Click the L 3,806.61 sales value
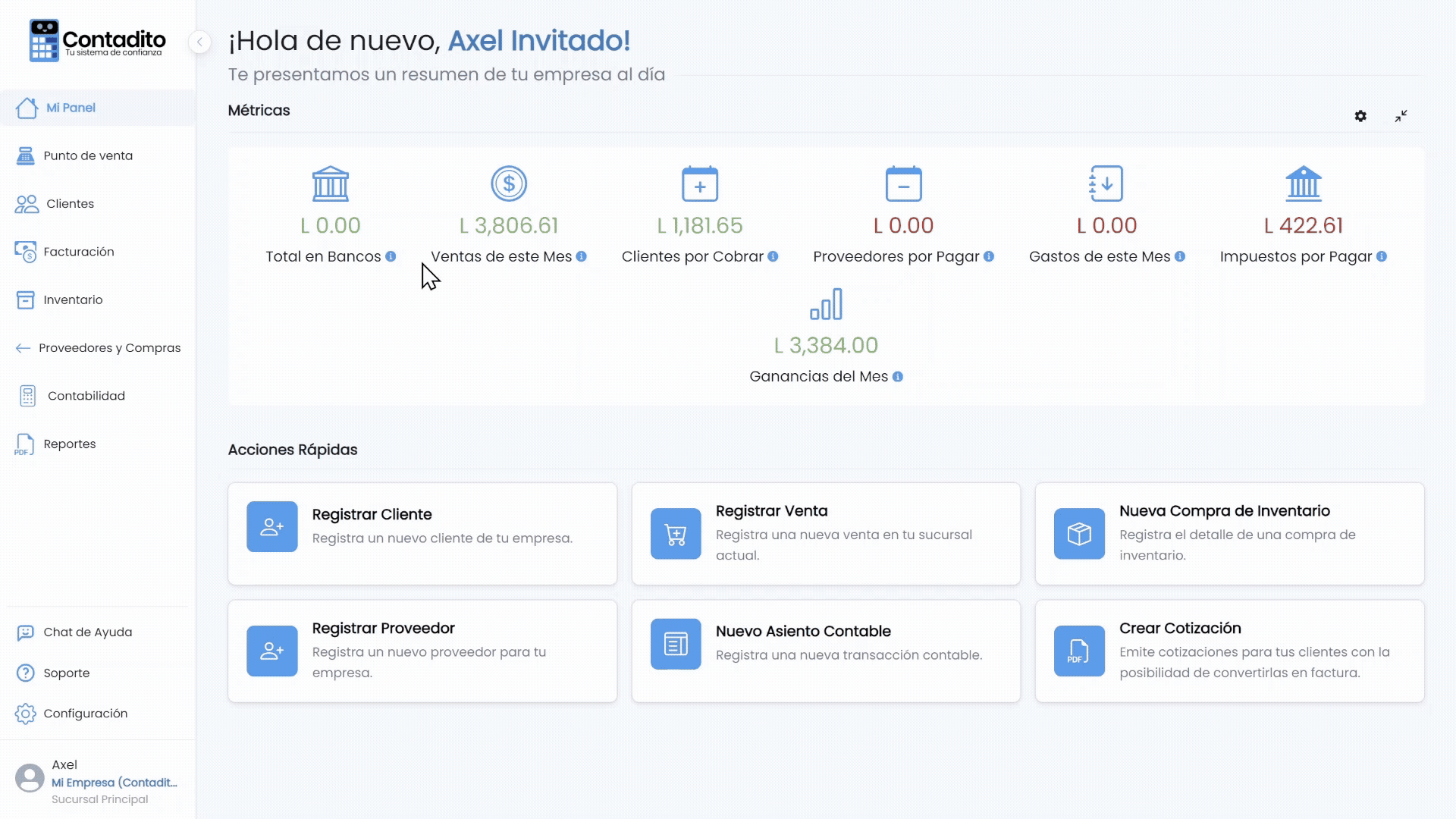 point(509,225)
